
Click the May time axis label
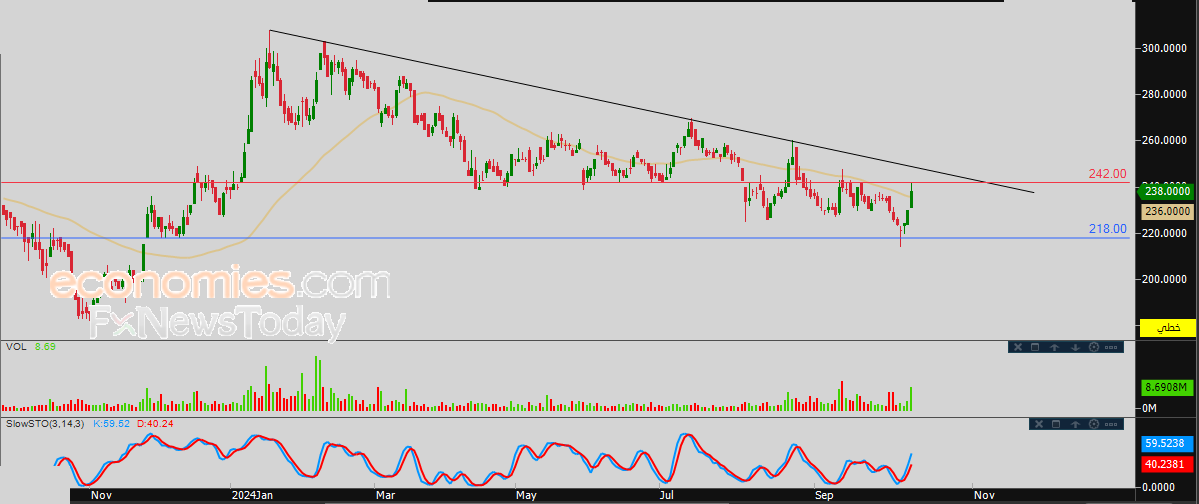click(527, 496)
